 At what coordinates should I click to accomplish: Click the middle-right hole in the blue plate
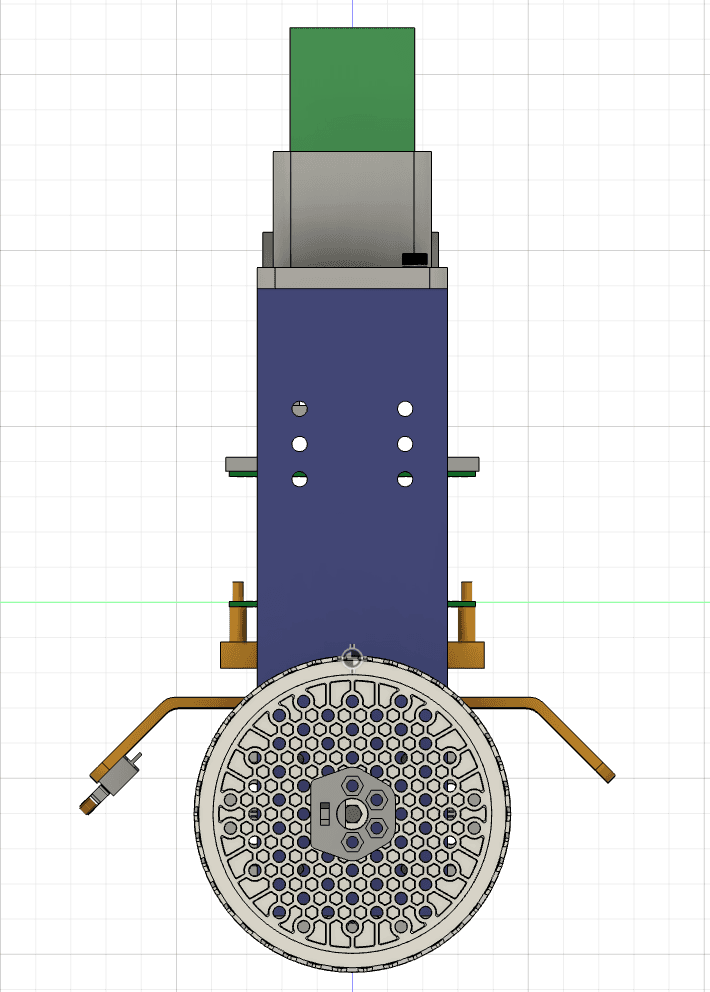pyautogui.click(x=405, y=444)
